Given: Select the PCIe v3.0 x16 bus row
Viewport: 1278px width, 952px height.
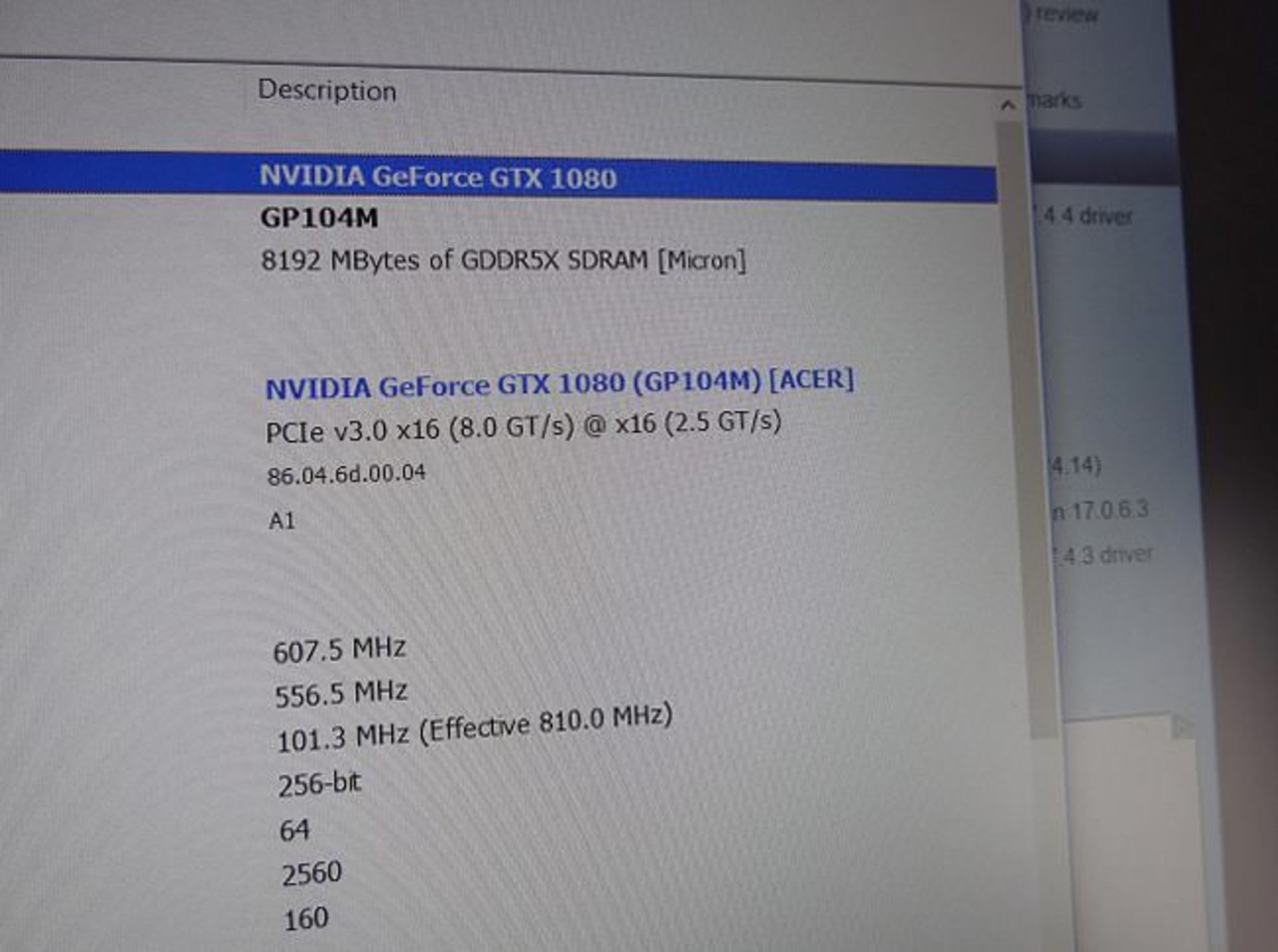Looking at the screenshot, I should point(523,427).
